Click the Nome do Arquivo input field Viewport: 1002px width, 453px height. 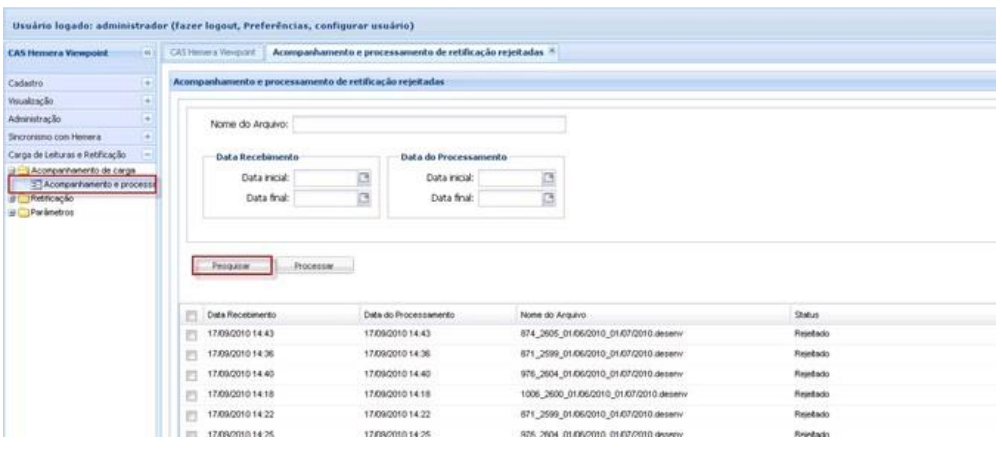pyautogui.click(x=429, y=124)
